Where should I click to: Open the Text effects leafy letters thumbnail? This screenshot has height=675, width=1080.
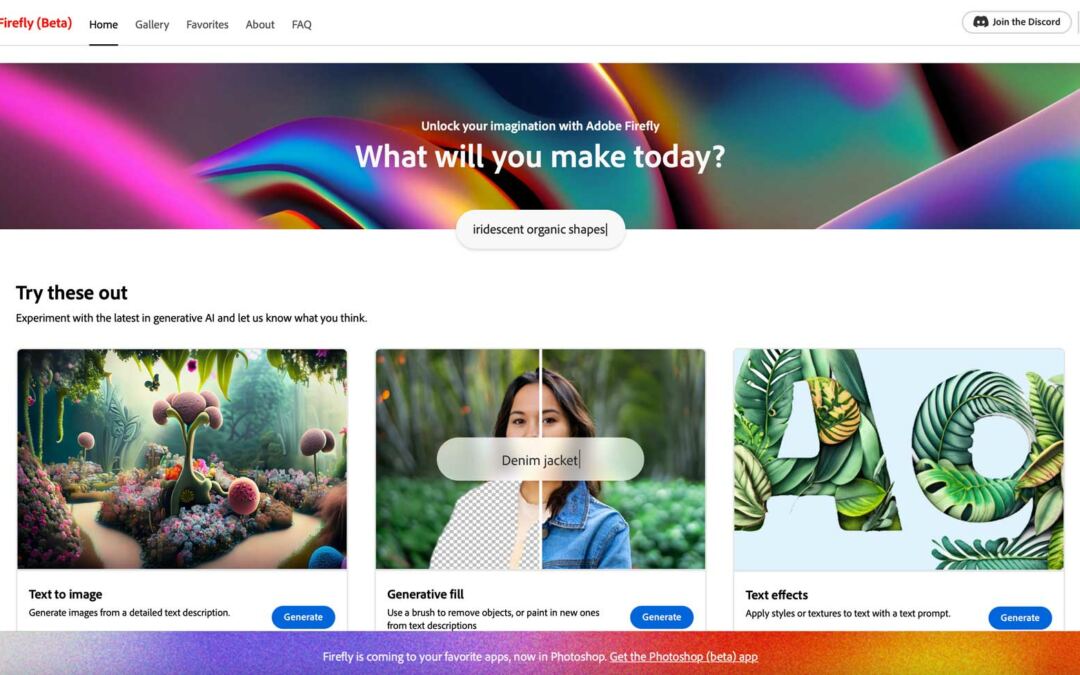(899, 459)
